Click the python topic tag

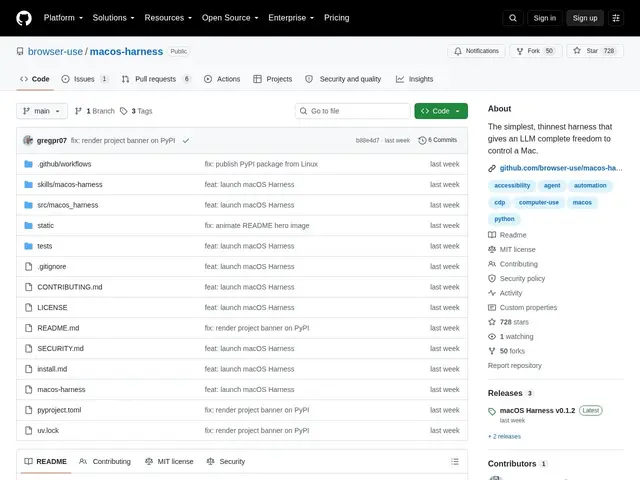[504, 219]
